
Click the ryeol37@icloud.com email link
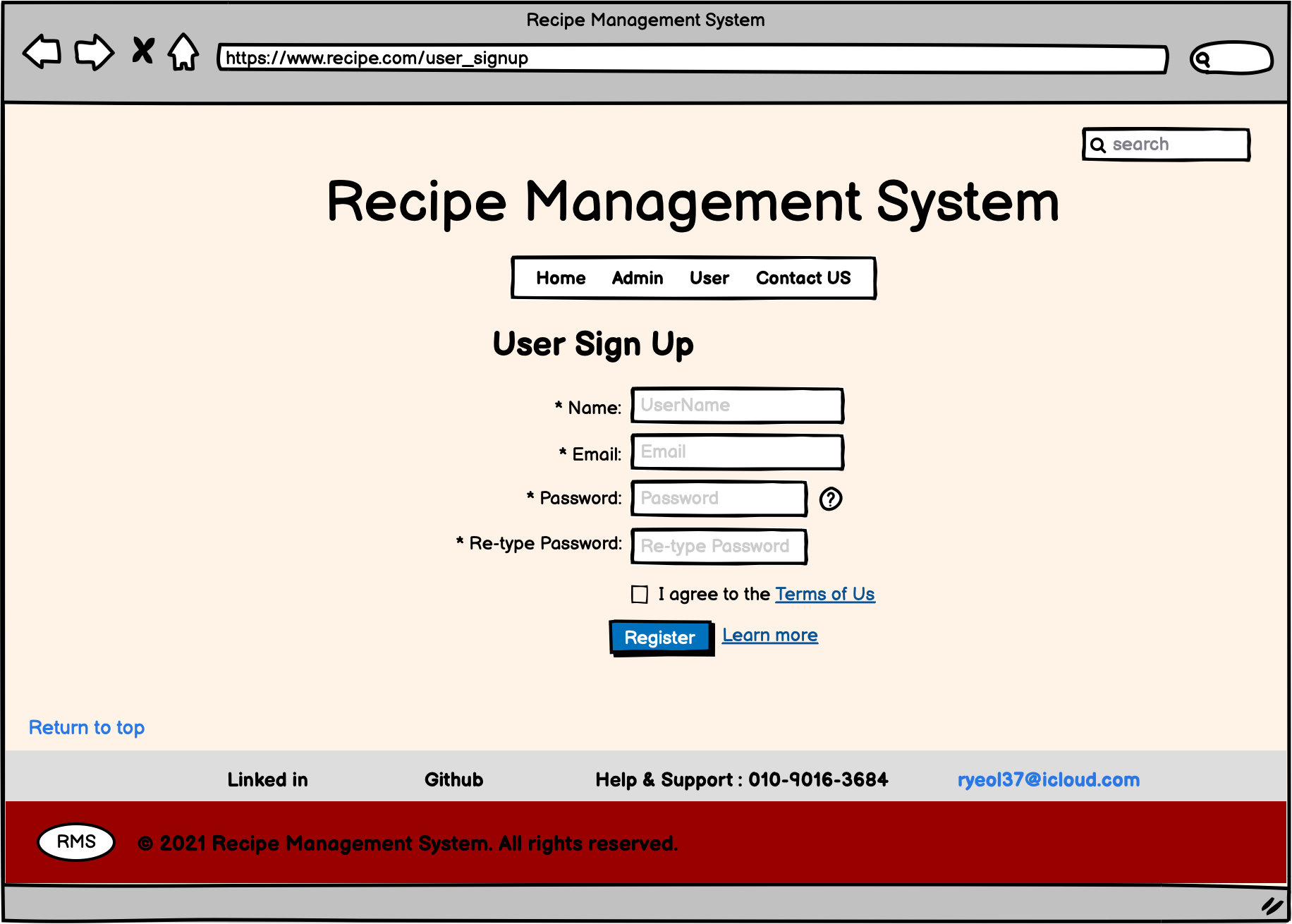point(1049,779)
